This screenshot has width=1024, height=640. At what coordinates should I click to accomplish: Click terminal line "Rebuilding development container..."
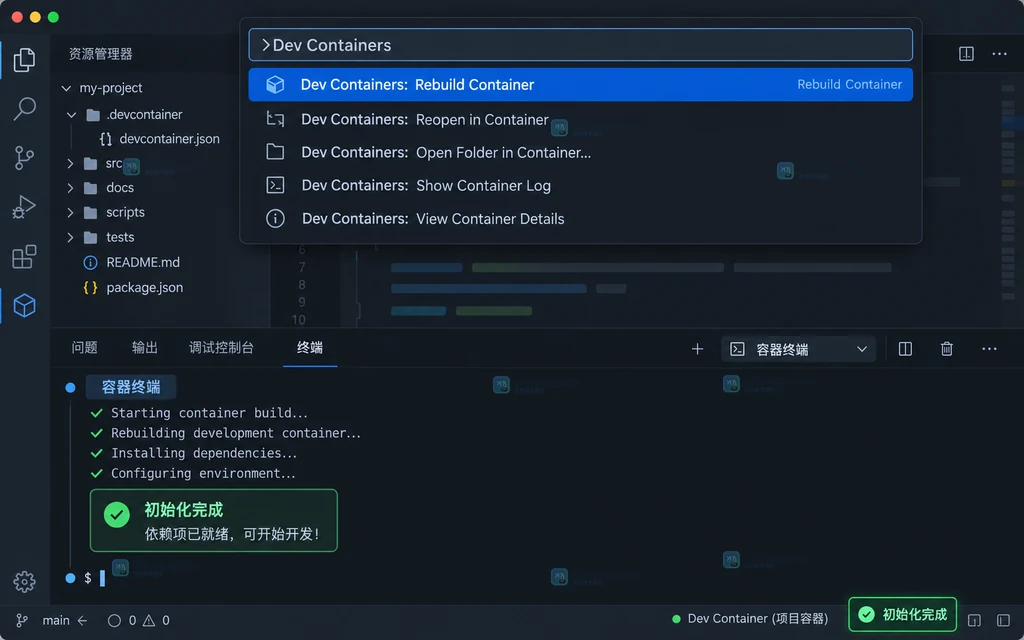[x=236, y=433]
